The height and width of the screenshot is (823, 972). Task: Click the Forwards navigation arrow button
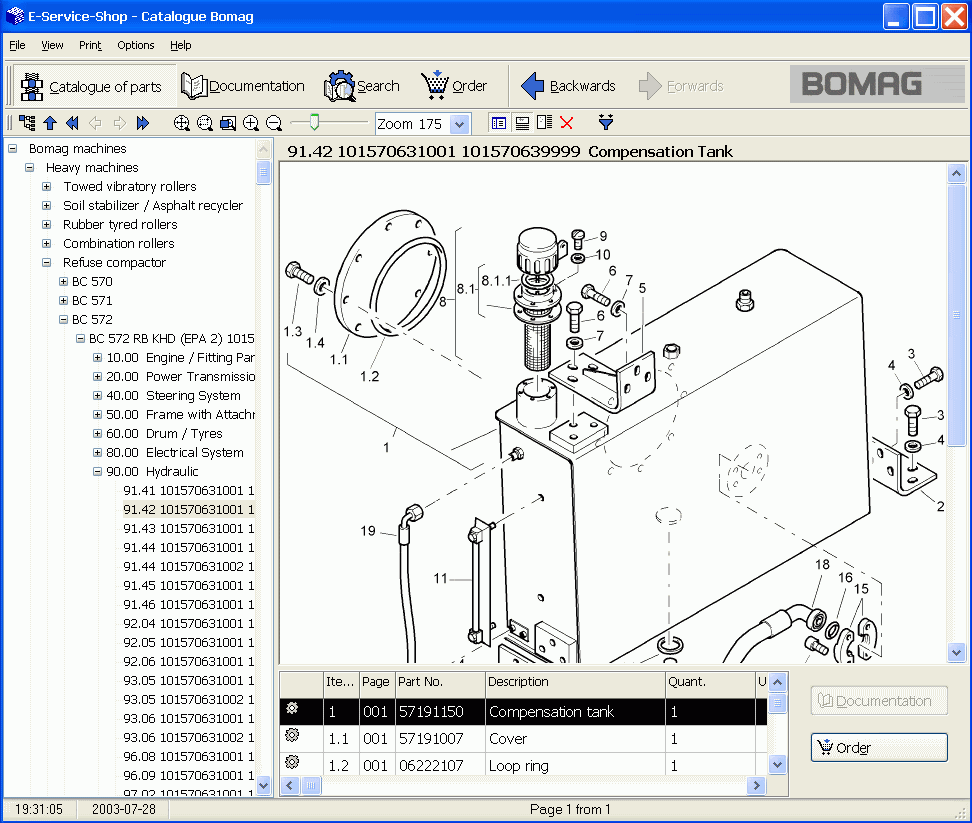[x=681, y=86]
